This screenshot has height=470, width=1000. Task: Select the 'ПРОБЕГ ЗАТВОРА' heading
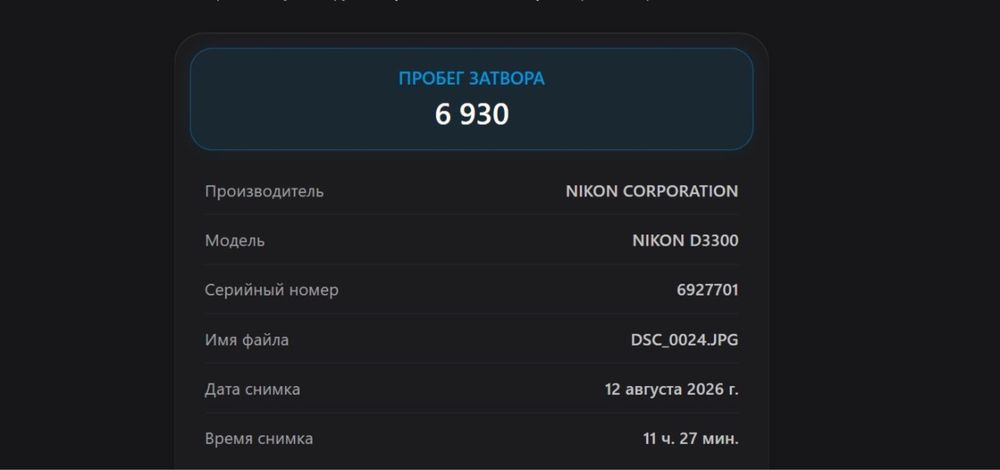click(471, 78)
